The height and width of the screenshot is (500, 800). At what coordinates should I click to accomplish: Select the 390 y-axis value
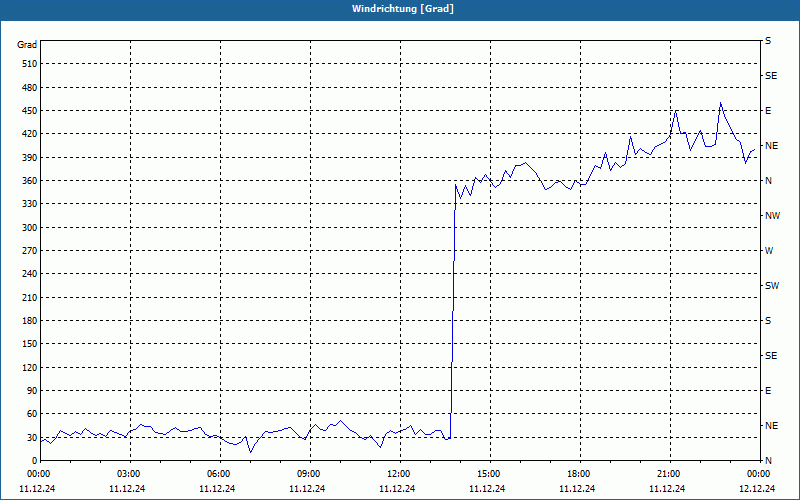pyautogui.click(x=30, y=157)
